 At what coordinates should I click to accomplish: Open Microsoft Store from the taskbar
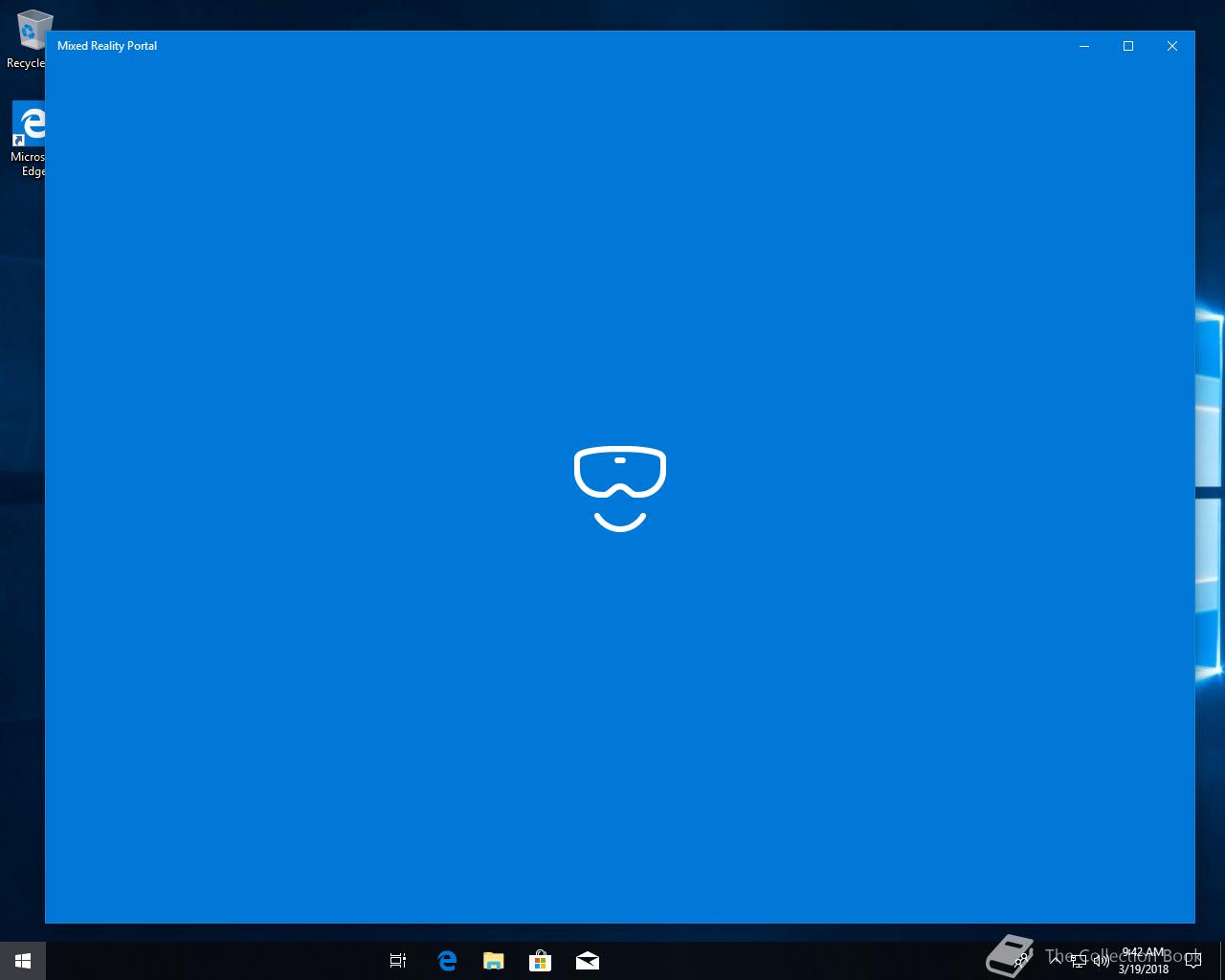point(540,961)
